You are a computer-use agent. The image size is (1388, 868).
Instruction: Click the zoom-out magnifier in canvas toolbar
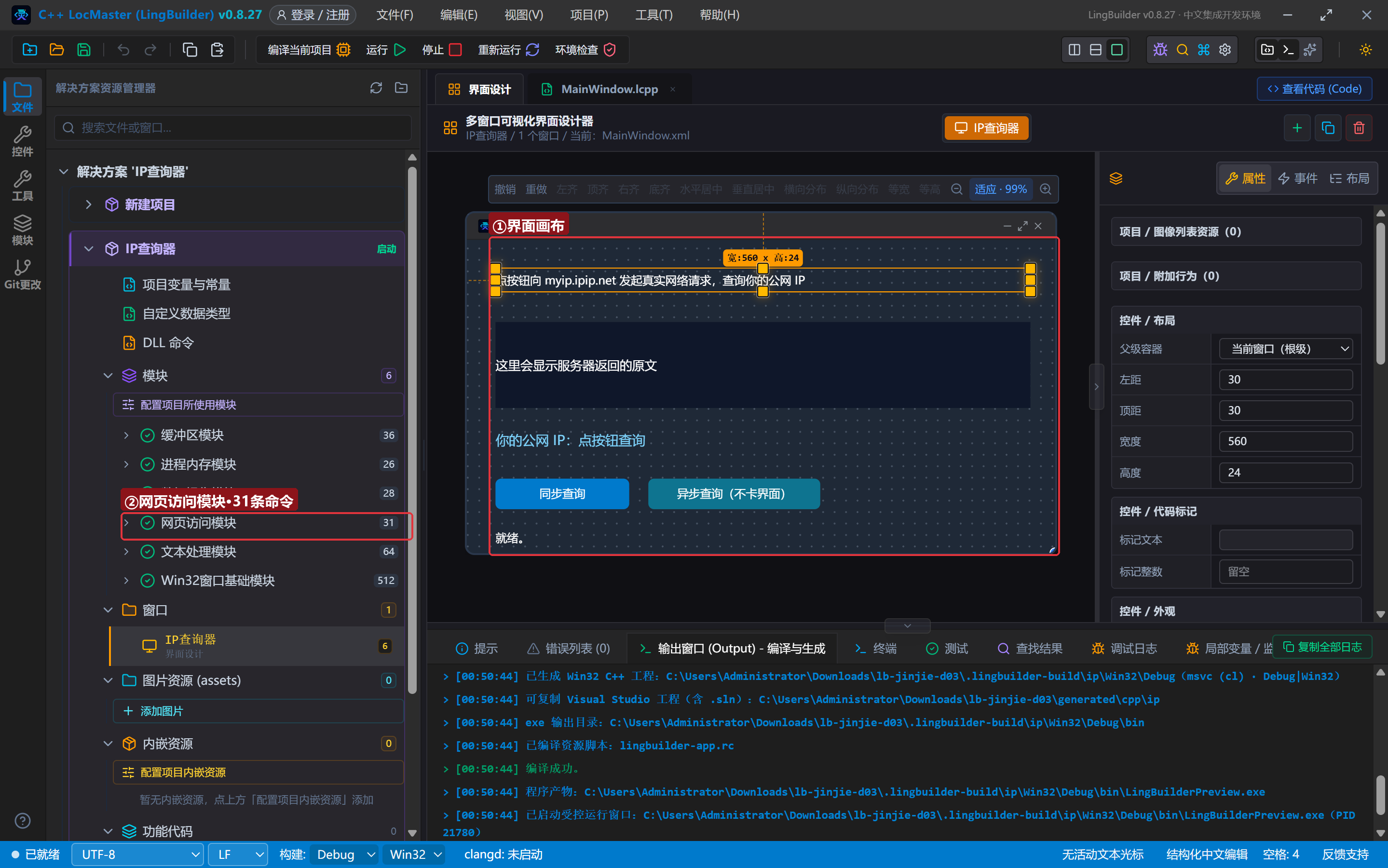pyautogui.click(x=957, y=189)
